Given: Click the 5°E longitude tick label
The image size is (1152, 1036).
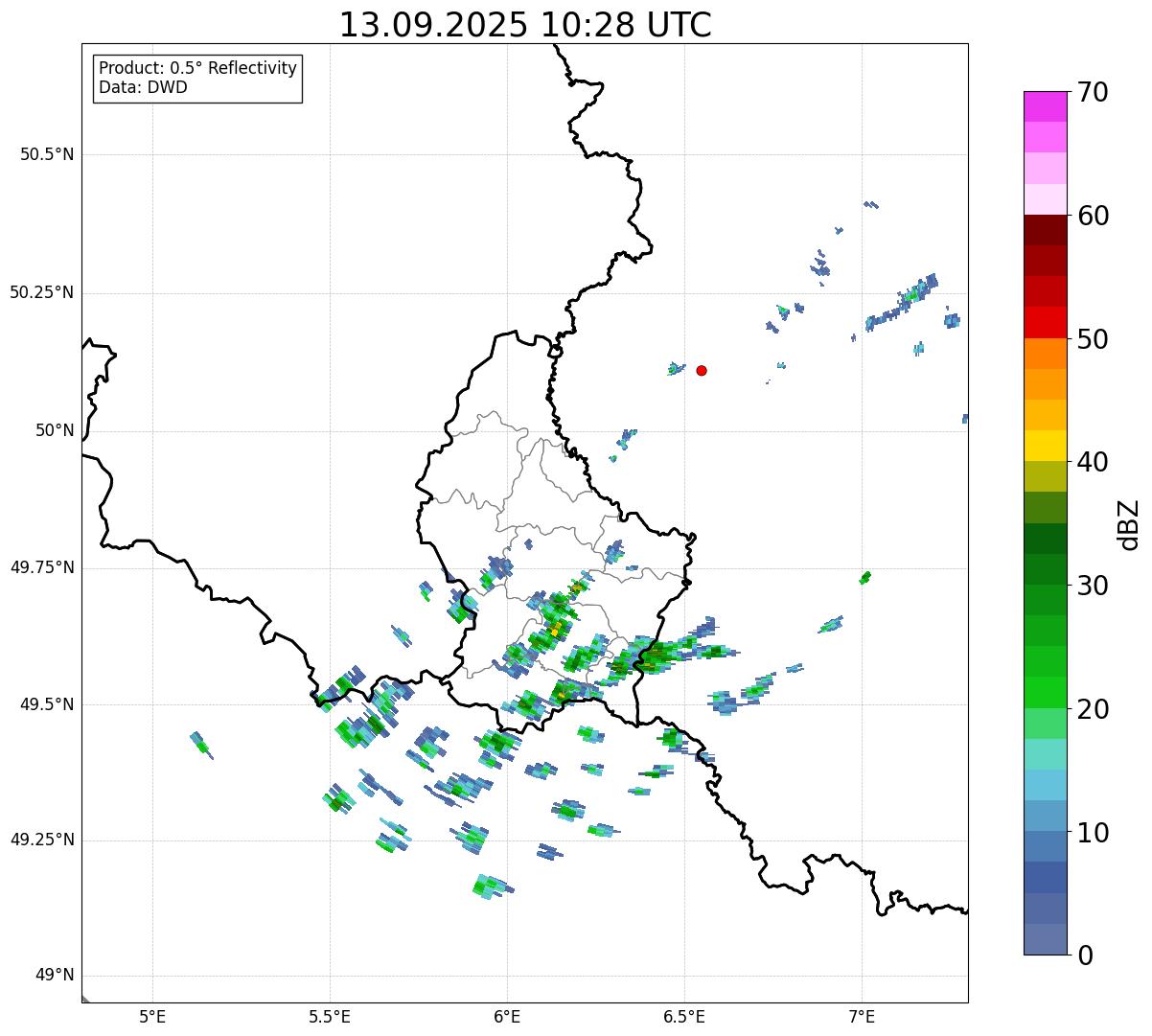Looking at the screenshot, I should click(152, 1016).
